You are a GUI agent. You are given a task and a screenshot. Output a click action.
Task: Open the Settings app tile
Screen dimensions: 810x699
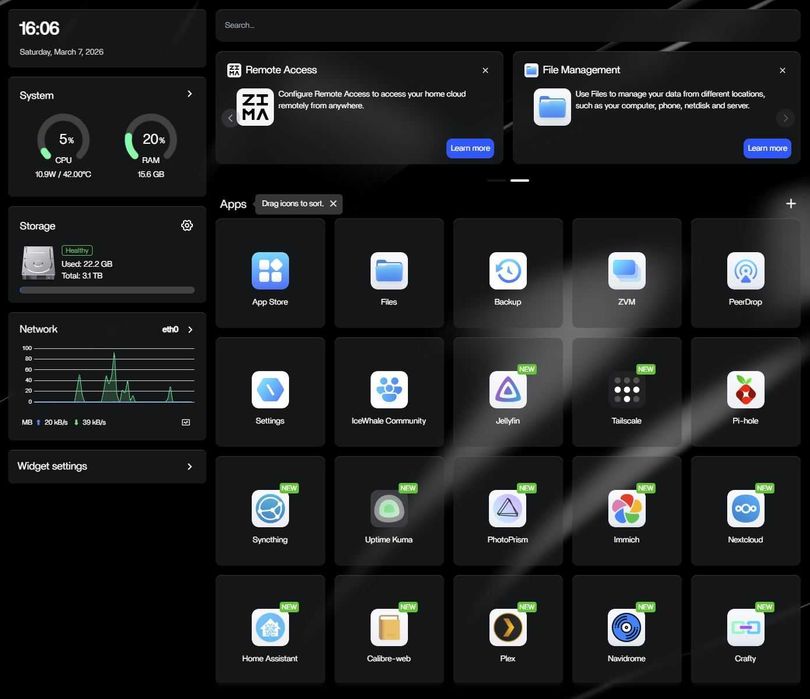[270, 391]
